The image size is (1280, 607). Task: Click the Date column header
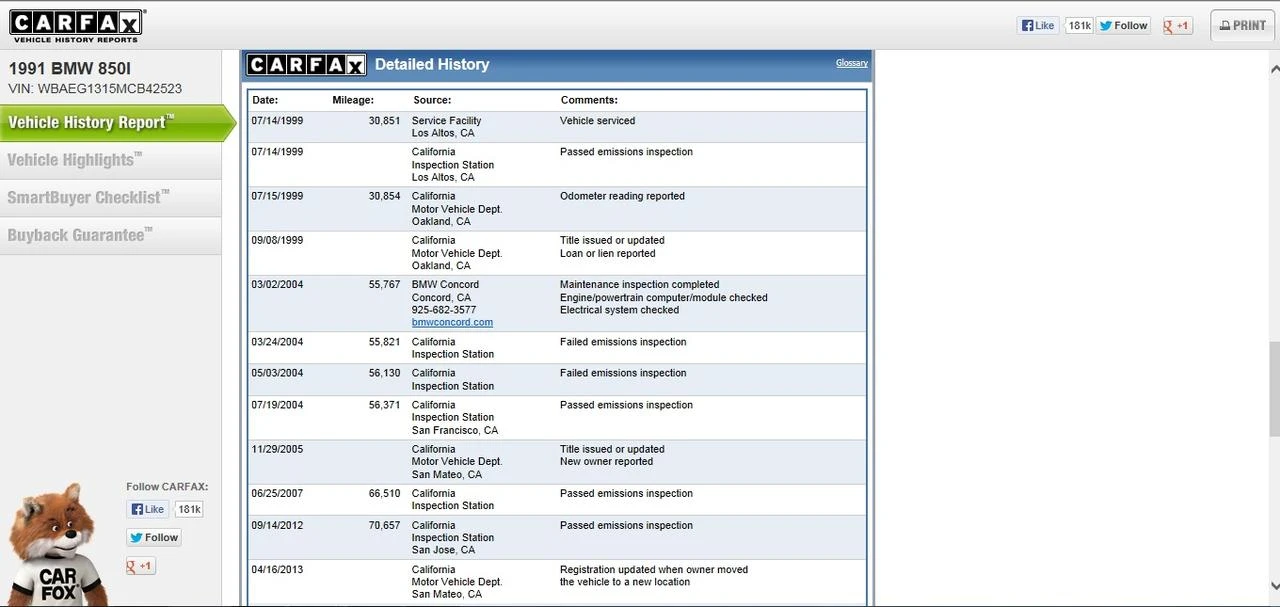(x=265, y=100)
